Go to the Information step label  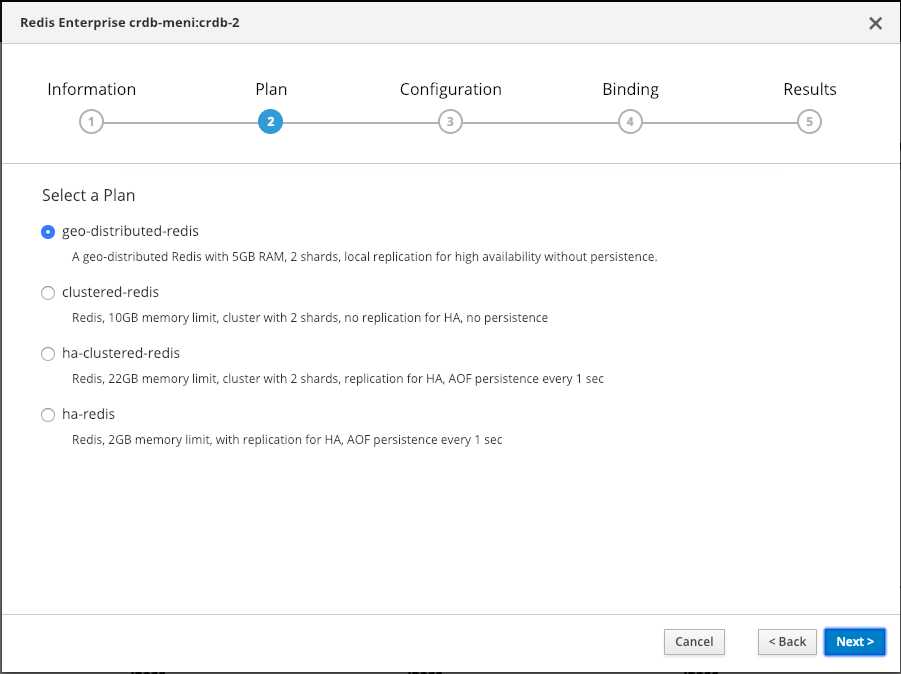tap(91, 90)
